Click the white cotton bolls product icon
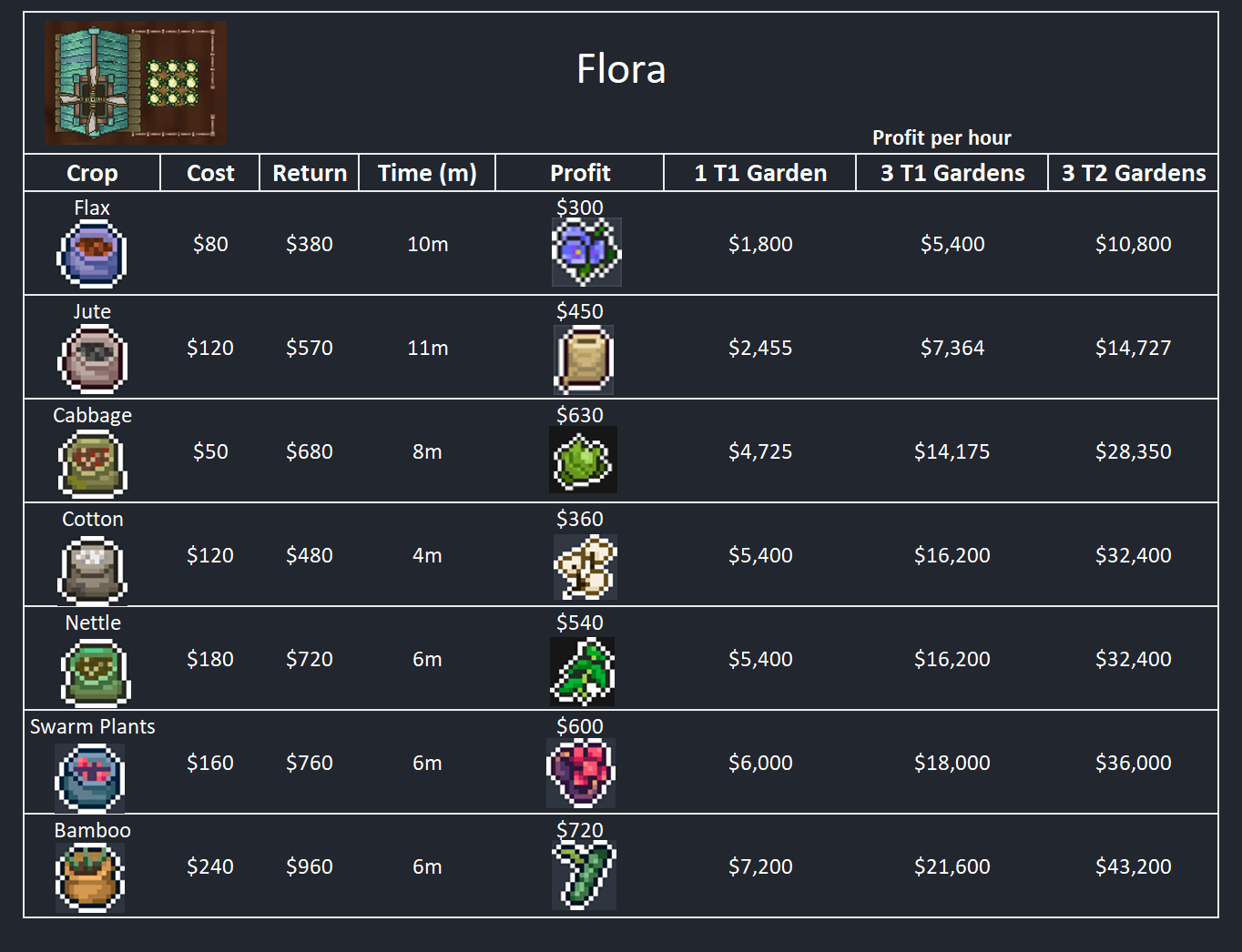Viewport: 1242px width, 952px height. 585,566
